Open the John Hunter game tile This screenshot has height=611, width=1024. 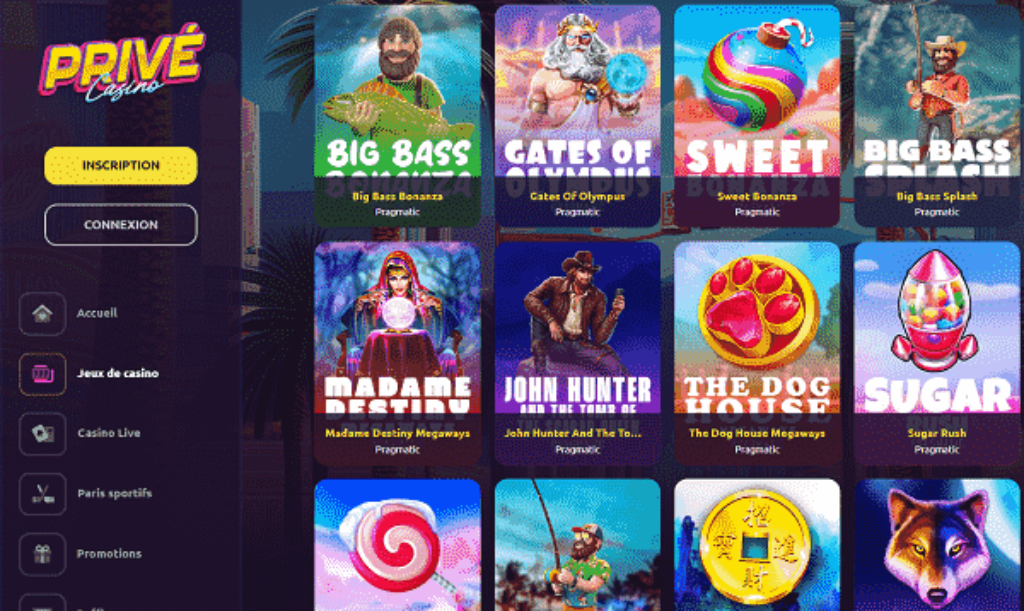click(x=577, y=353)
